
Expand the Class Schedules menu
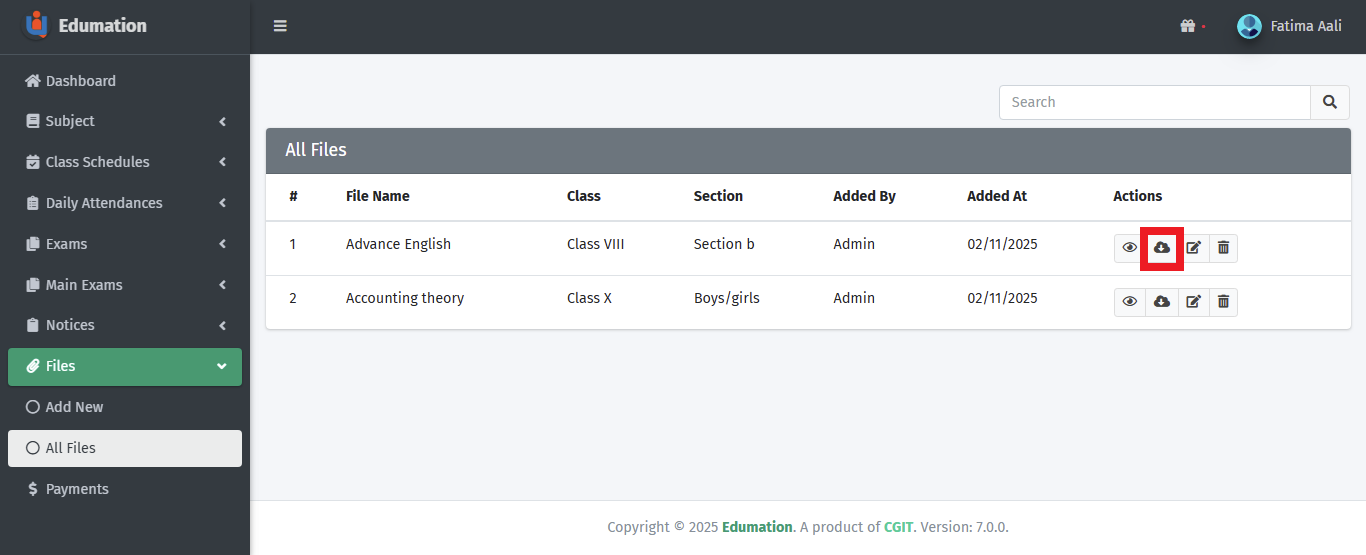click(124, 162)
